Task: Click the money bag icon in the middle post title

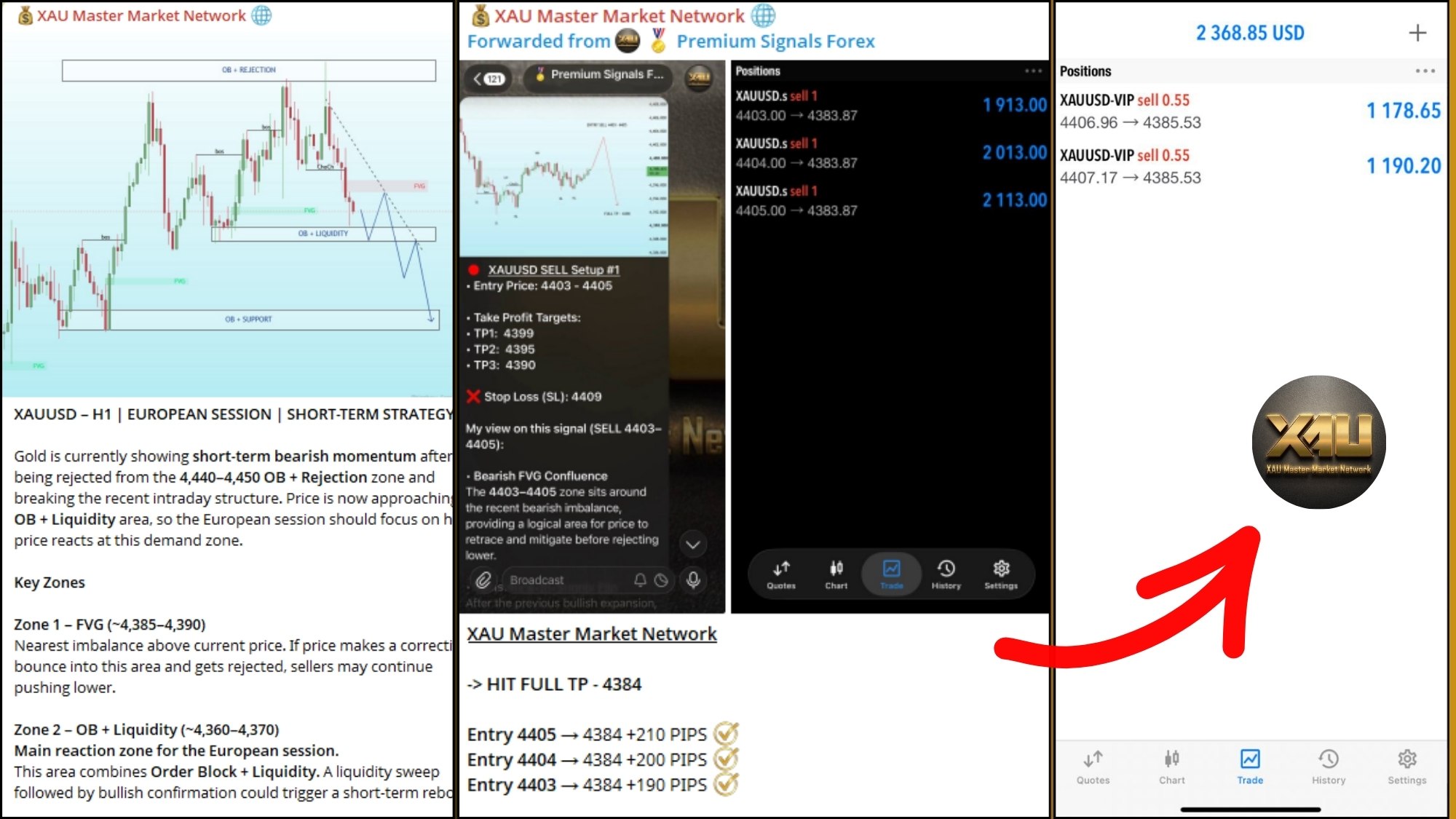Action: tap(480, 15)
